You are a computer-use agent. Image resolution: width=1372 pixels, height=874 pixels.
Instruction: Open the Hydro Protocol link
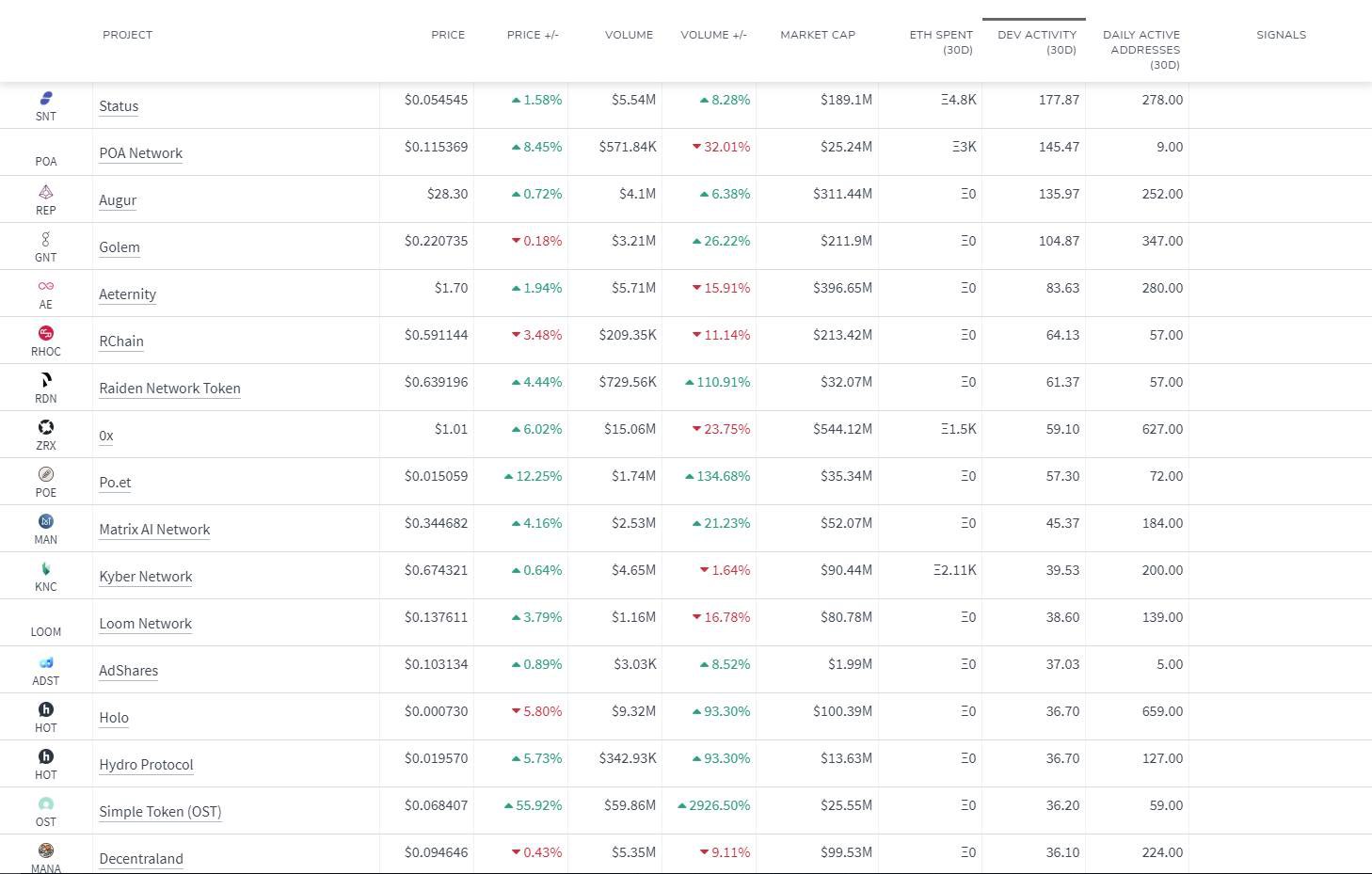coord(146,765)
